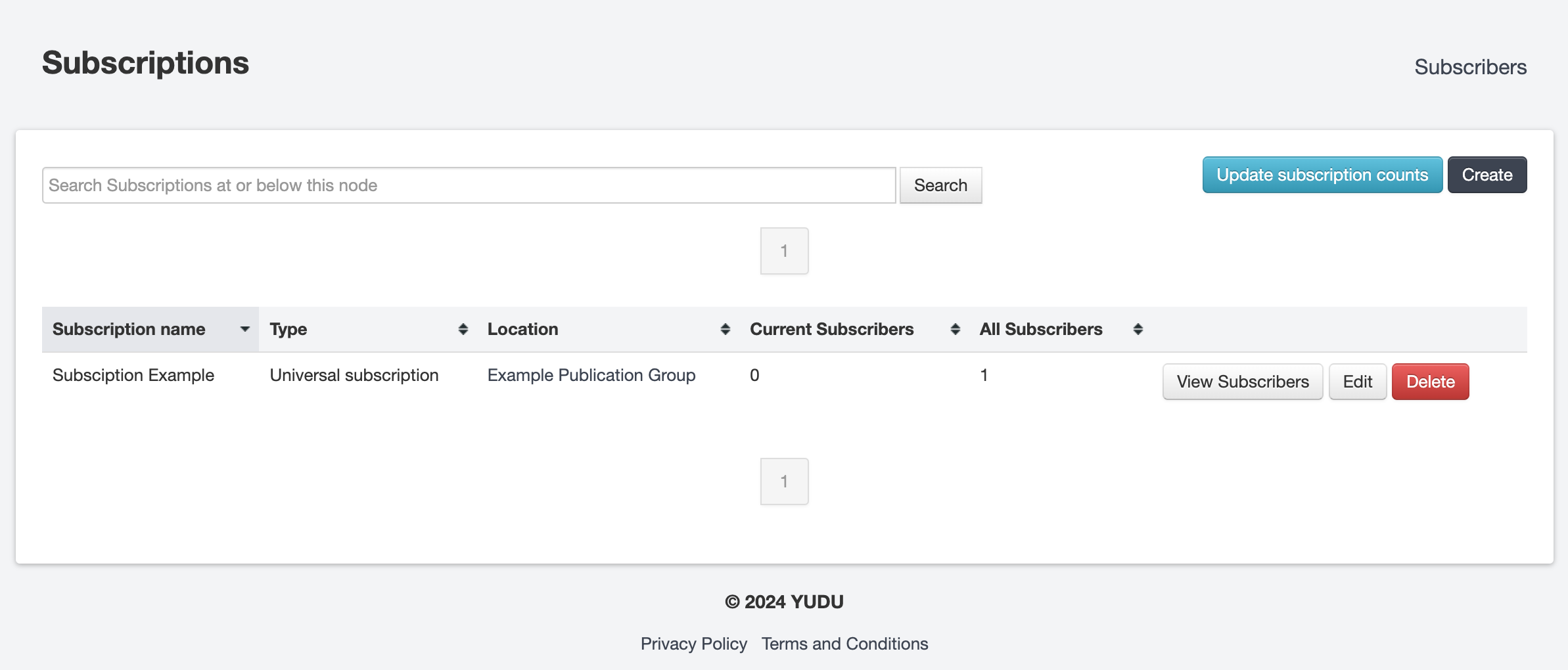Click the Type column header label
The width and height of the screenshot is (1568, 670).
[x=288, y=329]
